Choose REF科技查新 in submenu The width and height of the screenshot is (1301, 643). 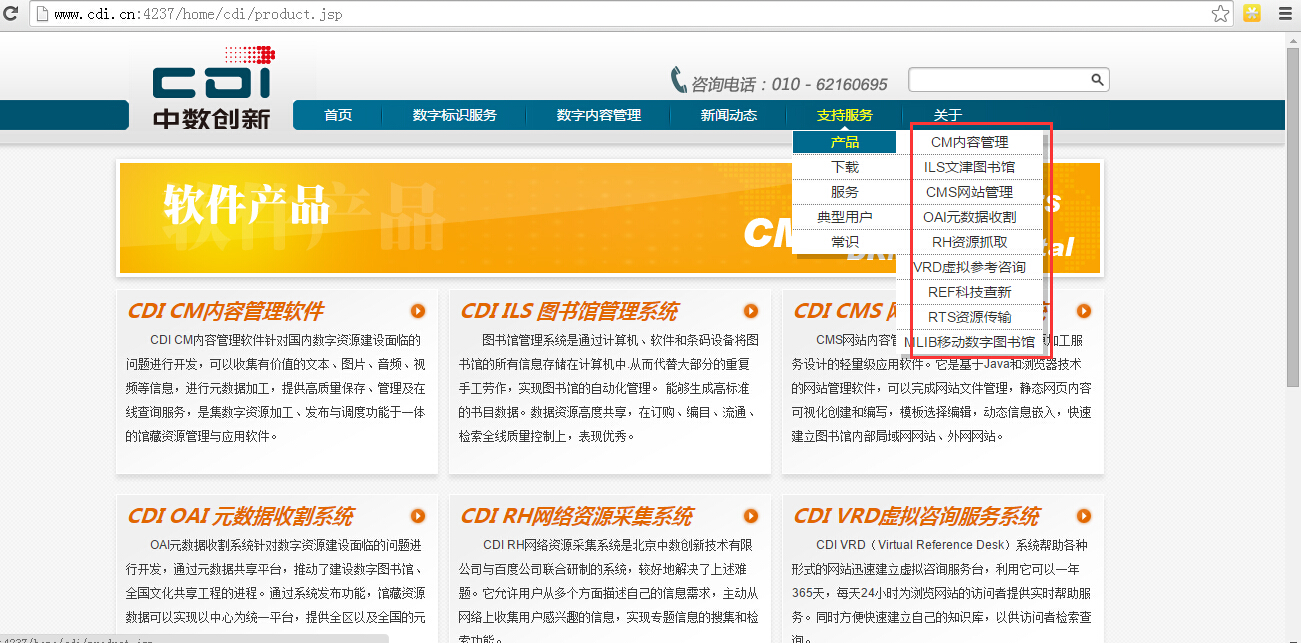pos(970,292)
